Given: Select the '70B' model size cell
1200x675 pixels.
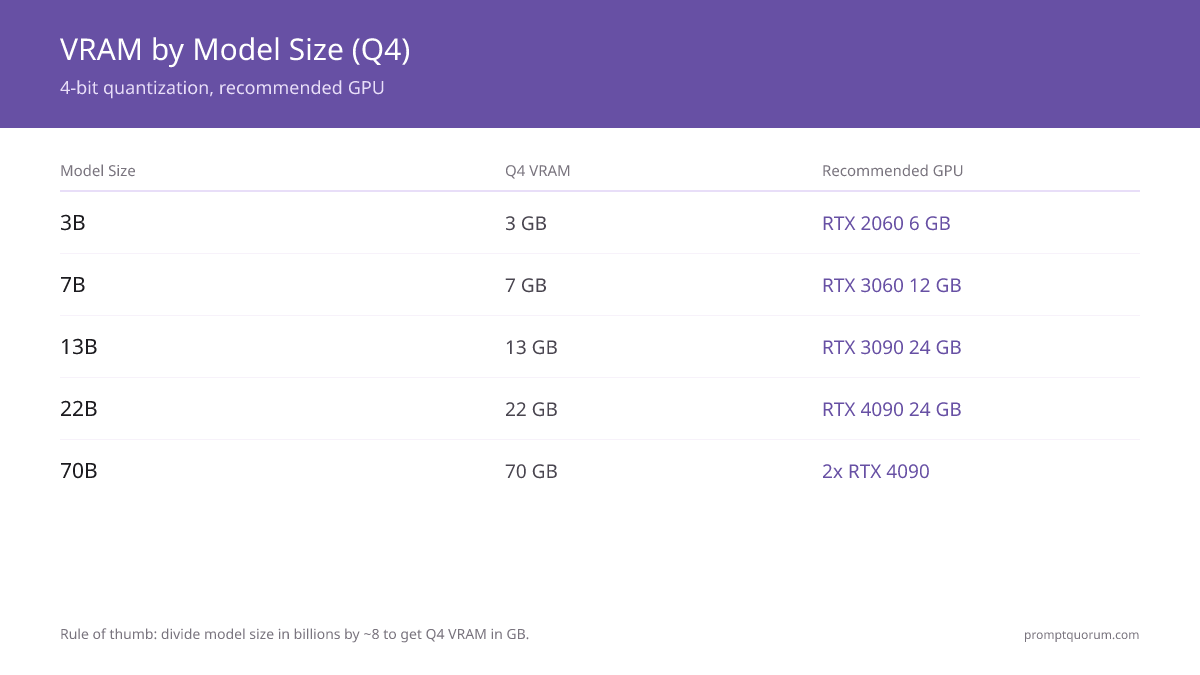Looking at the screenshot, I should [x=79, y=471].
